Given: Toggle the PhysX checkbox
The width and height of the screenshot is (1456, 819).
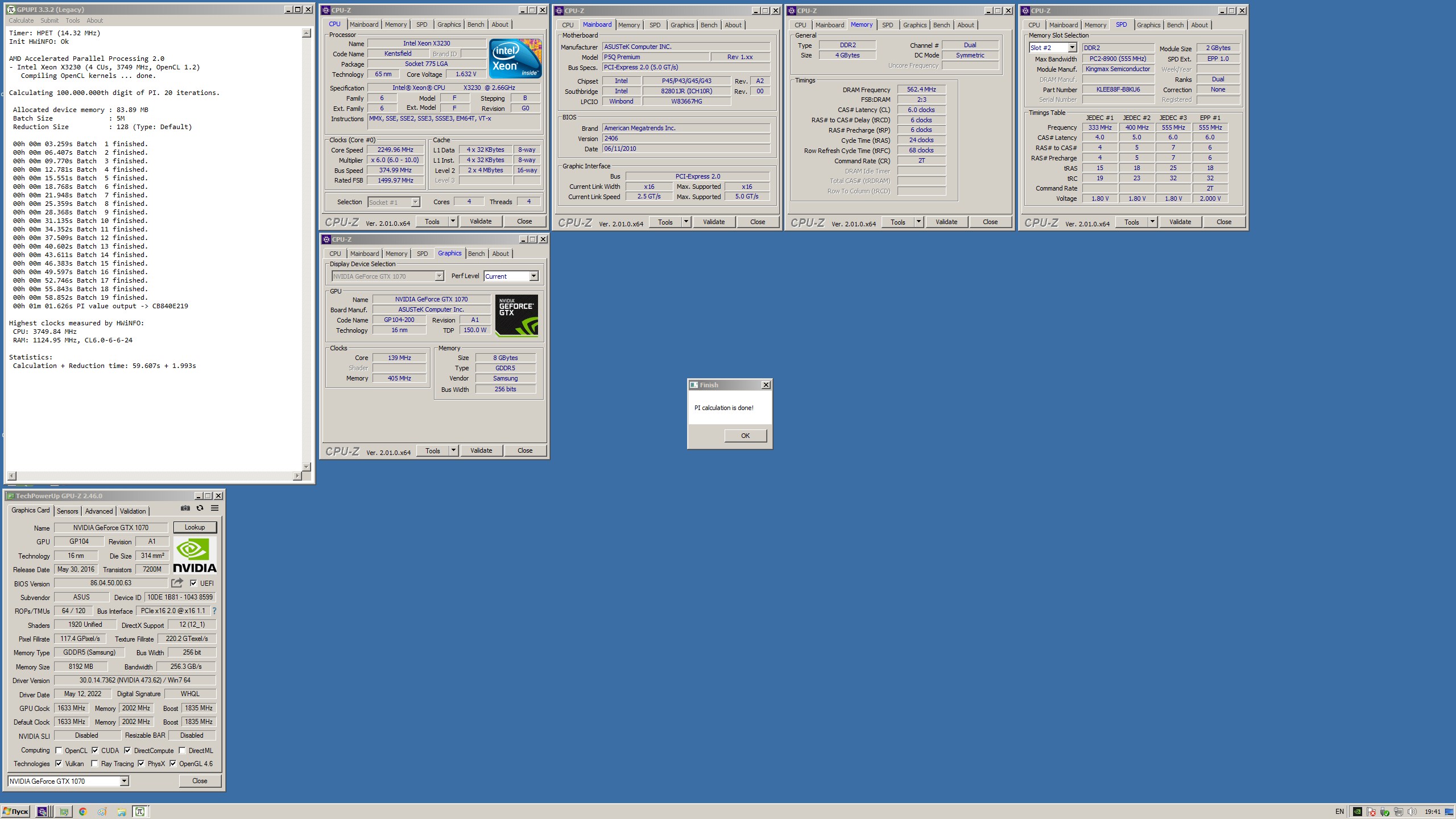Looking at the screenshot, I should tap(141, 763).
